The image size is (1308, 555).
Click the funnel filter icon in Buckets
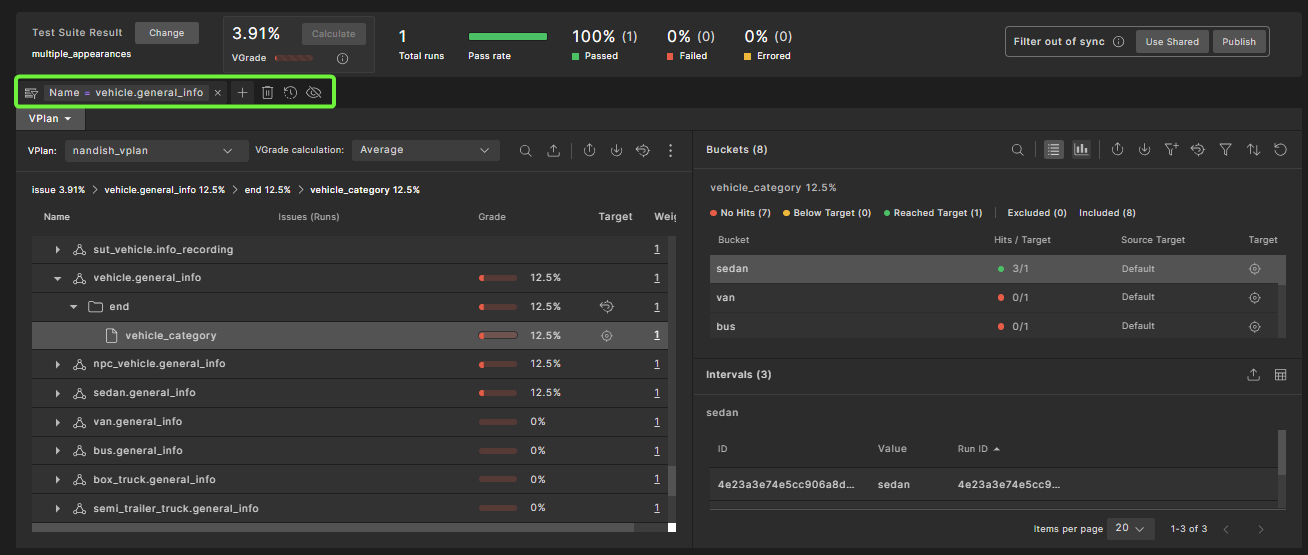tap(1225, 150)
